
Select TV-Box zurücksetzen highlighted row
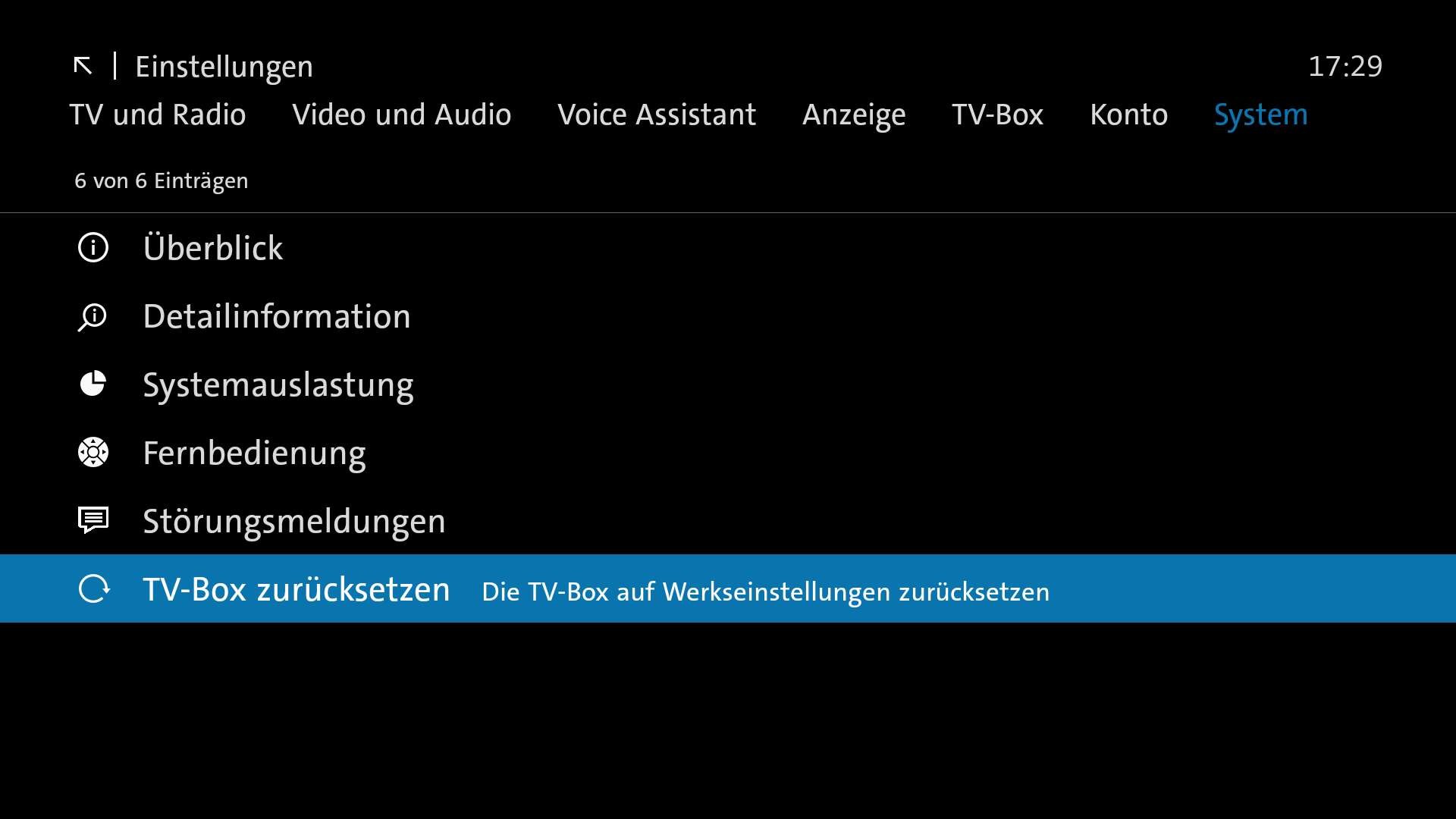[297, 589]
